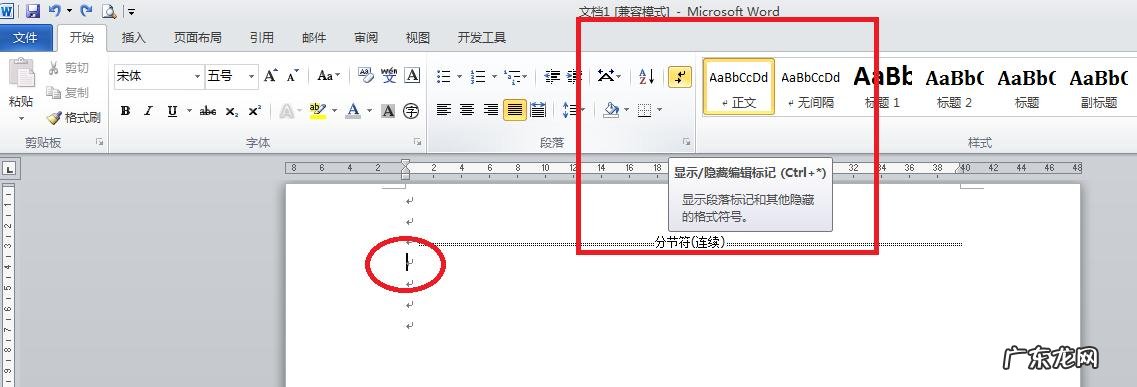Toggle Distributed alignment
1137x387 pixels.
538,110
